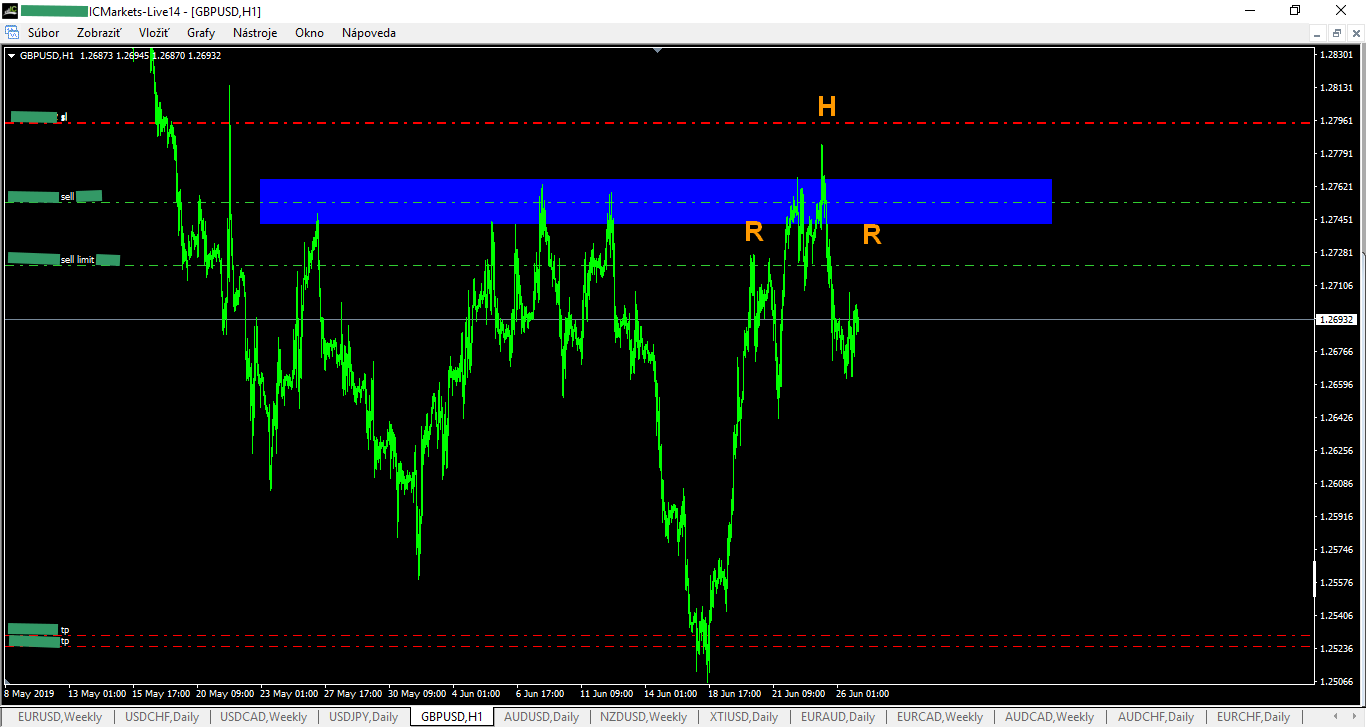The width and height of the screenshot is (1366, 728).
Task: Click the chart shift triangle marker at top
Action: 657,49
